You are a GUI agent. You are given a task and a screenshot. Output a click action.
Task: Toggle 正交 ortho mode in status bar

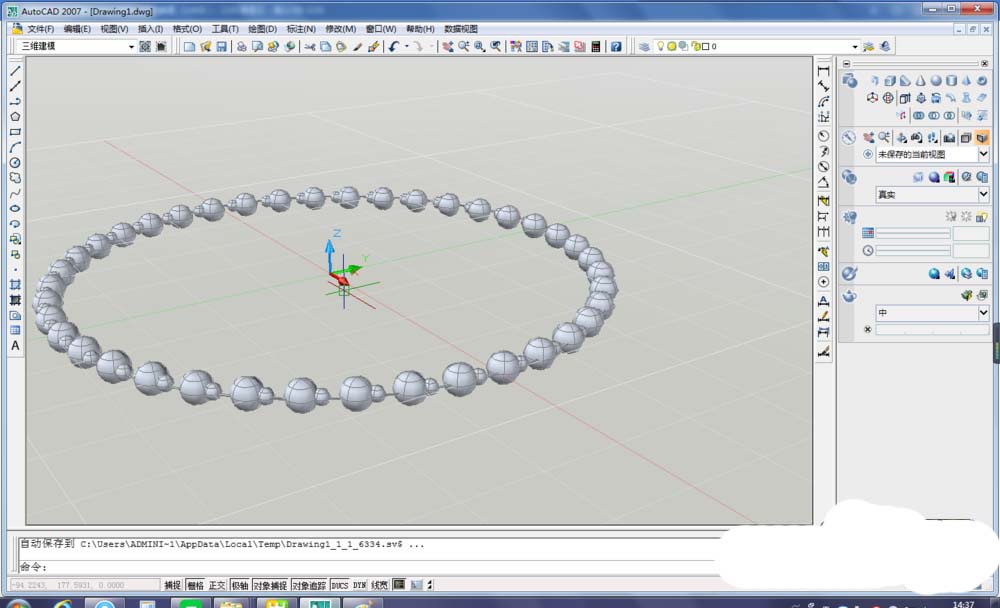217,585
